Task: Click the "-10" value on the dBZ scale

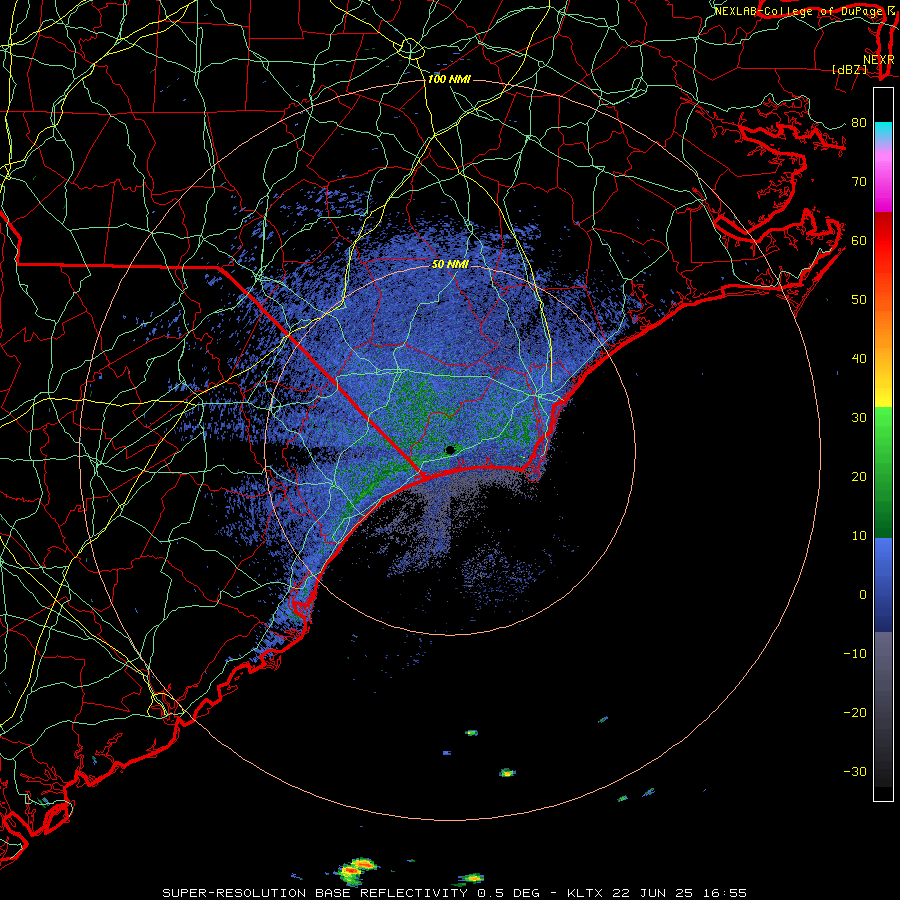Action: (855, 653)
